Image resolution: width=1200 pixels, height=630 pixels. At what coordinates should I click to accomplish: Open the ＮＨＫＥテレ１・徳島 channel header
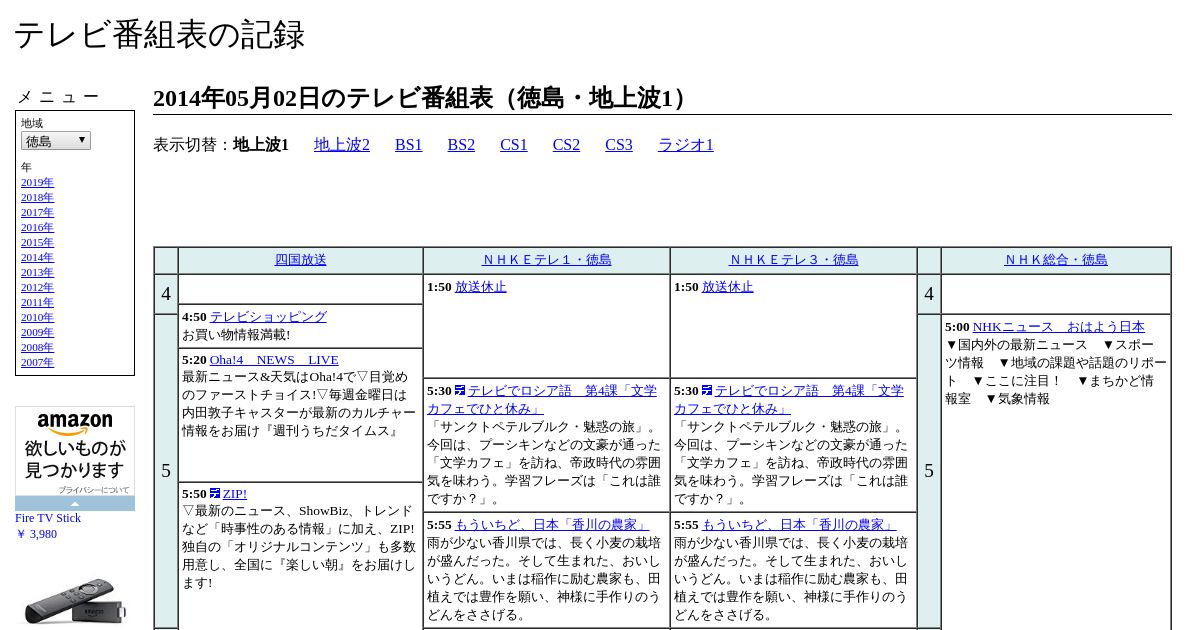(x=547, y=260)
